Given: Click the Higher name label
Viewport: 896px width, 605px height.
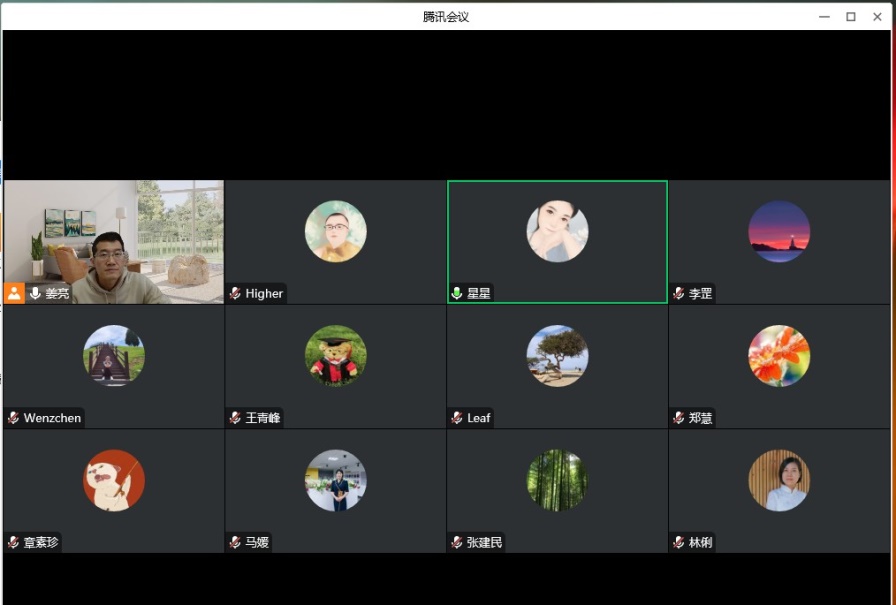Looking at the screenshot, I should 264,293.
